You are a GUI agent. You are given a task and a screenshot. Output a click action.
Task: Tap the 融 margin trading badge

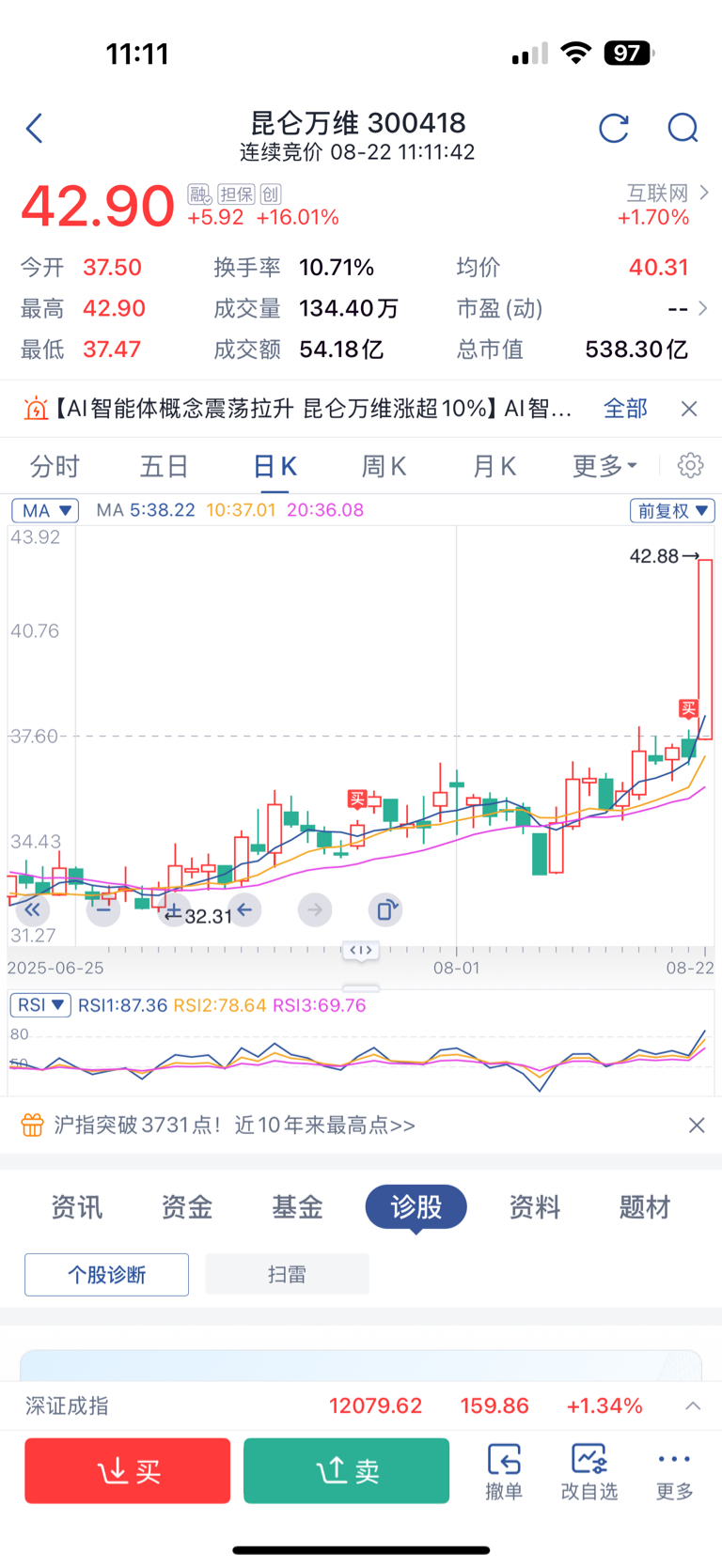click(x=198, y=194)
